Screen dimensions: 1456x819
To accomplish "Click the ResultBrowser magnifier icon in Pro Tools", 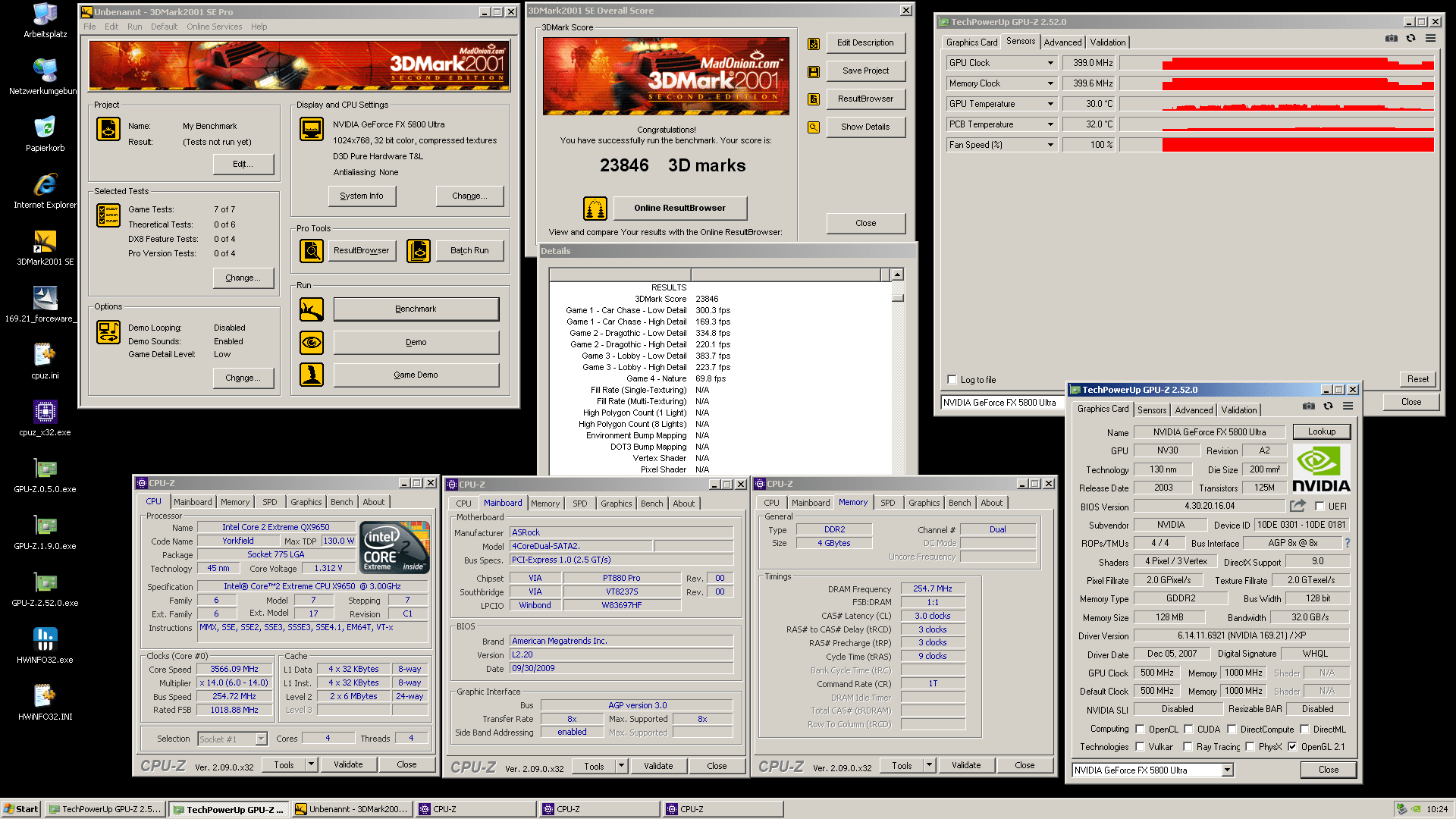I will click(x=312, y=250).
